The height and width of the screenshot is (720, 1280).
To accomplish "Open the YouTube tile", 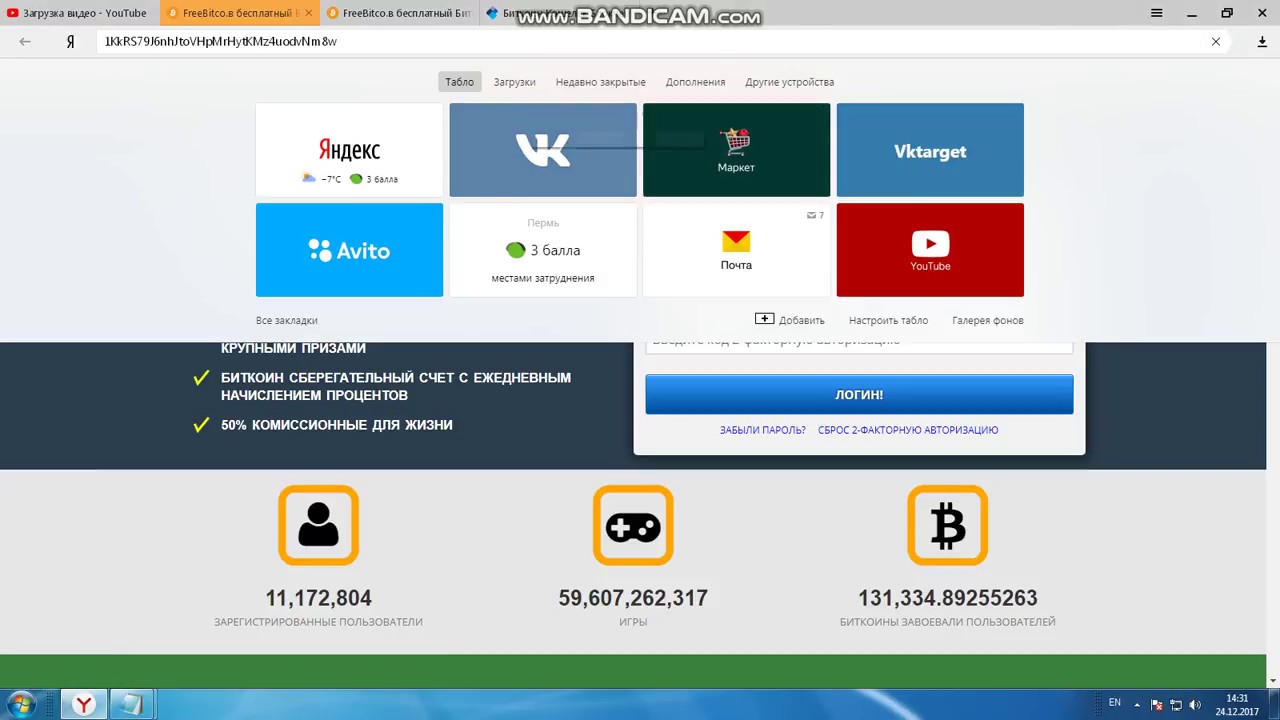I will [x=930, y=250].
